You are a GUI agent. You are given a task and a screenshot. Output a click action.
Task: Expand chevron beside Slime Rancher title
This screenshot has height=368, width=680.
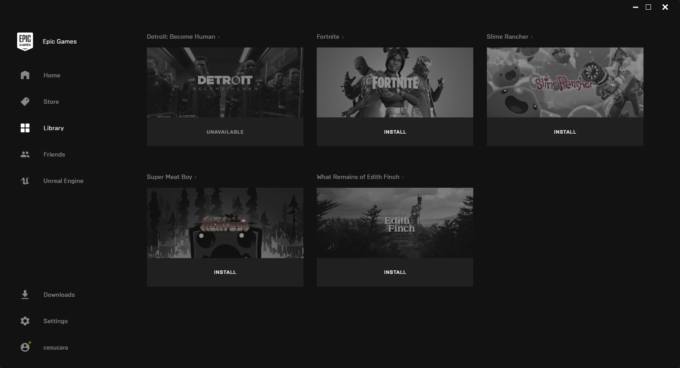532,37
